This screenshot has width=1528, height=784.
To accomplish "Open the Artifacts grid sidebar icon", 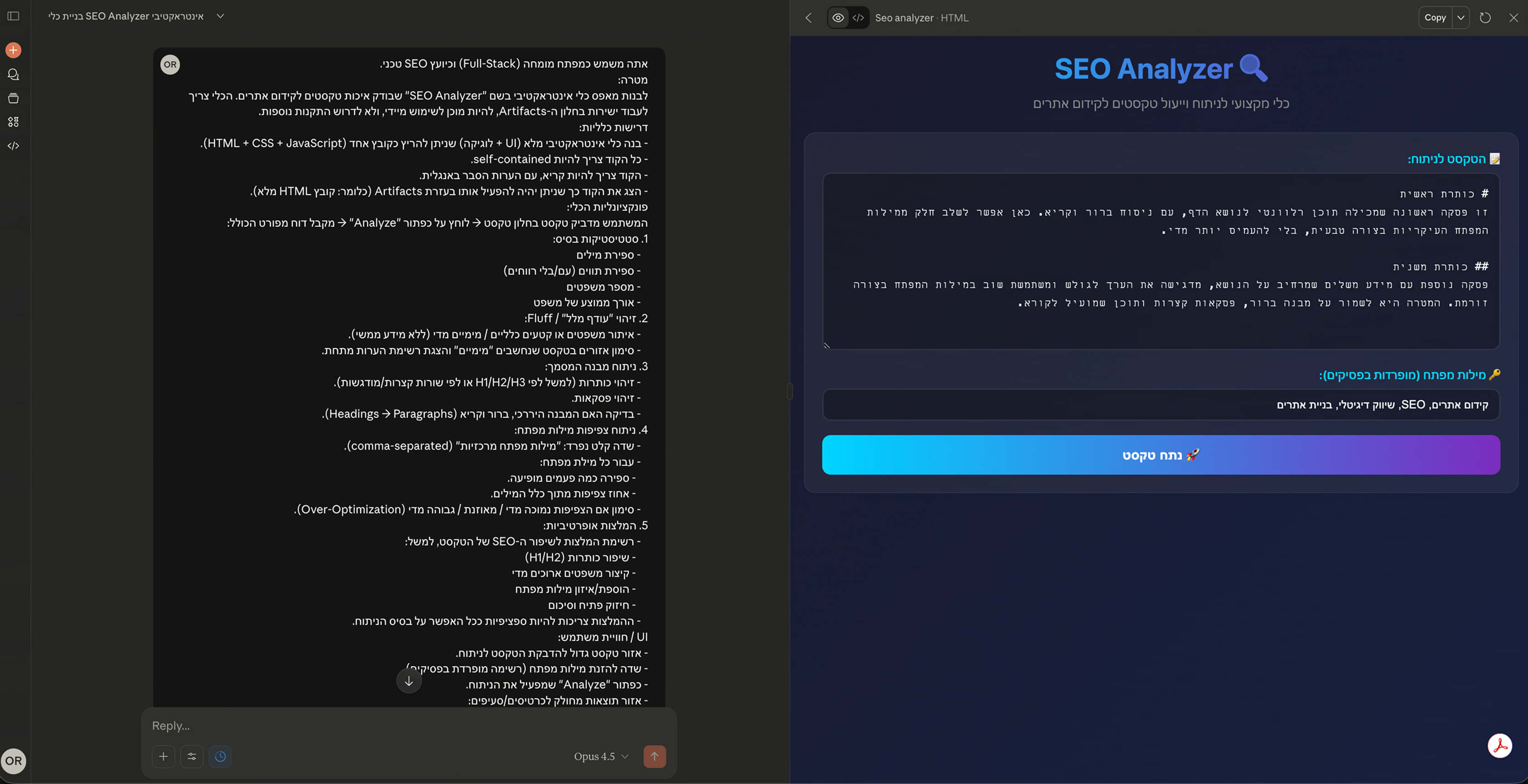I will (13, 122).
